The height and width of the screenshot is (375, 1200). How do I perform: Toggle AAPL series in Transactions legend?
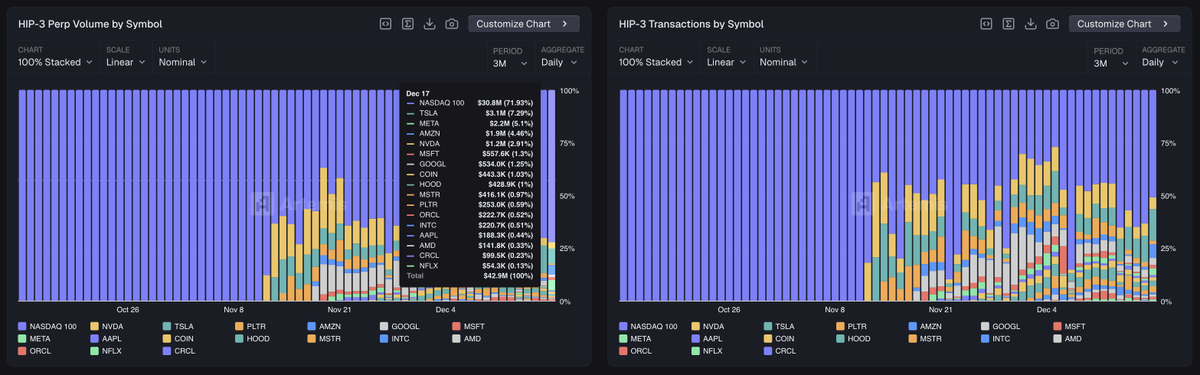click(707, 339)
